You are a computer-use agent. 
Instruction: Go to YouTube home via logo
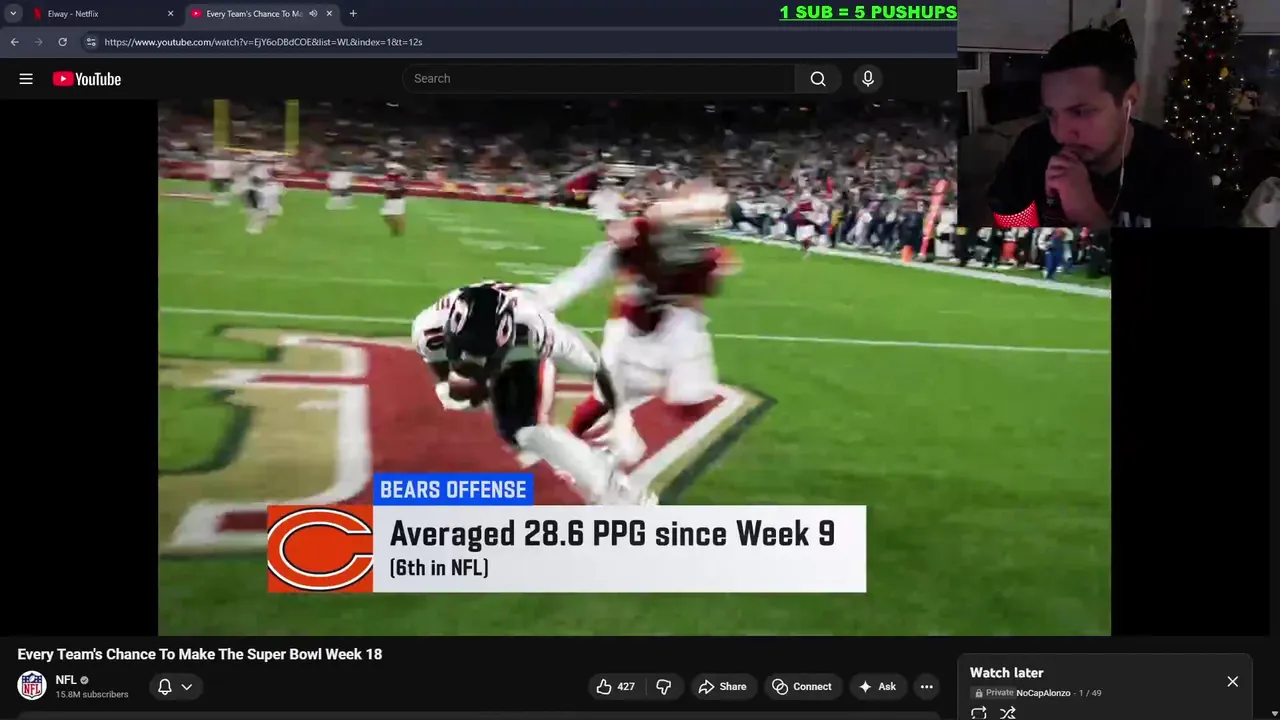click(87, 79)
